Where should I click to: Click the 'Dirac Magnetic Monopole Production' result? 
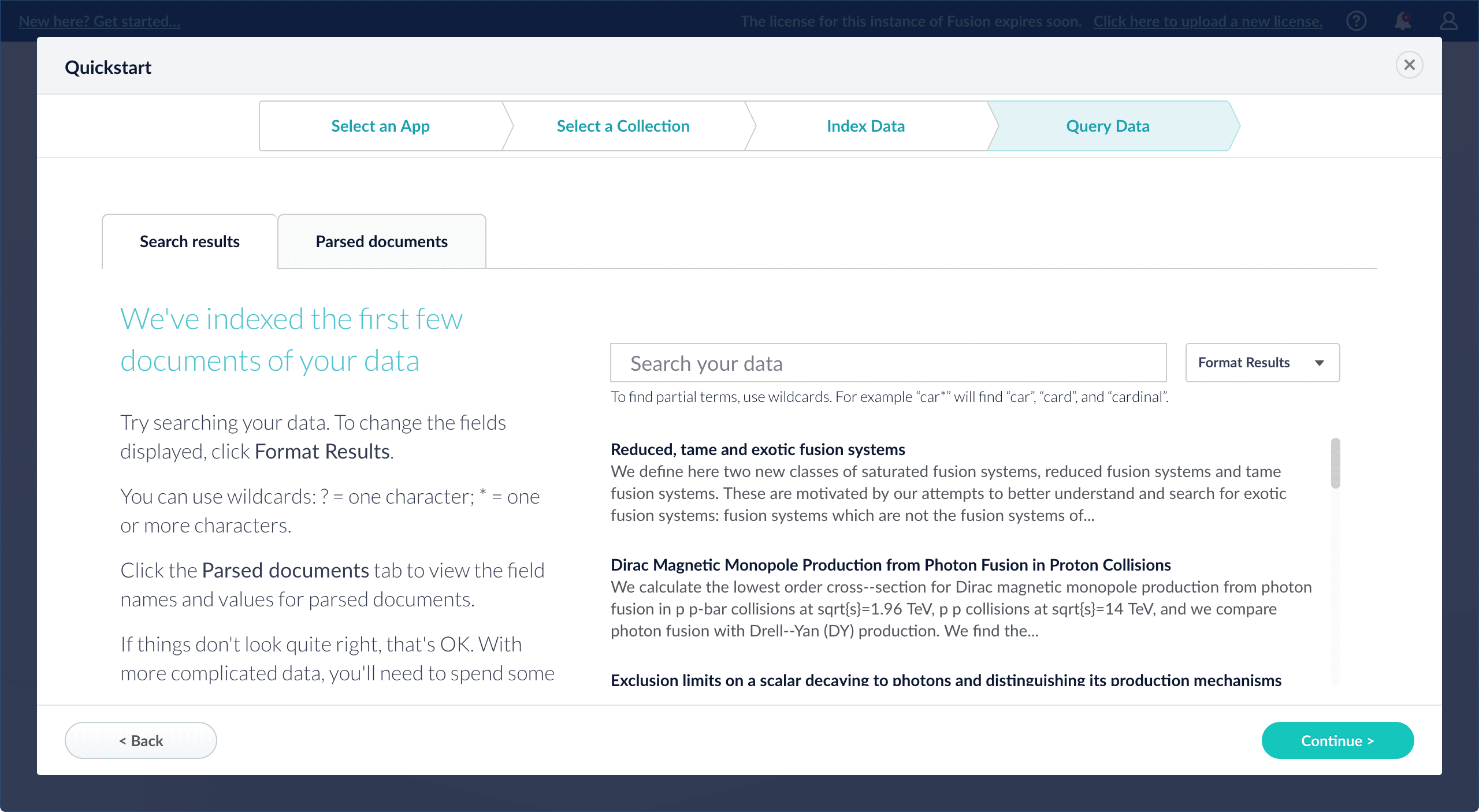point(890,564)
